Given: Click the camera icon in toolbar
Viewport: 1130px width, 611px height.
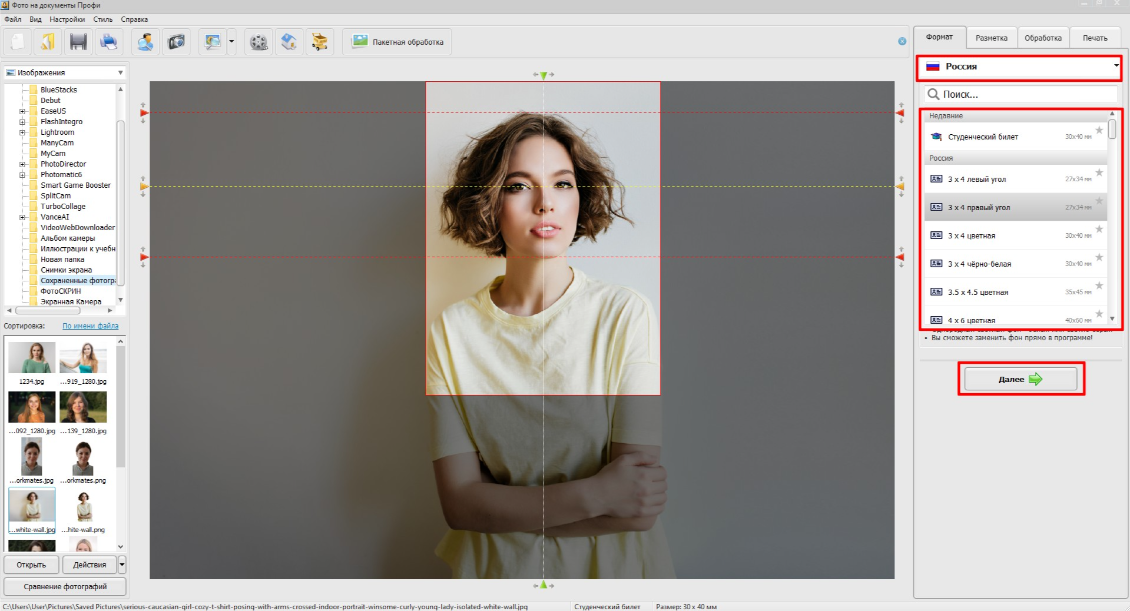Looking at the screenshot, I should [177, 42].
